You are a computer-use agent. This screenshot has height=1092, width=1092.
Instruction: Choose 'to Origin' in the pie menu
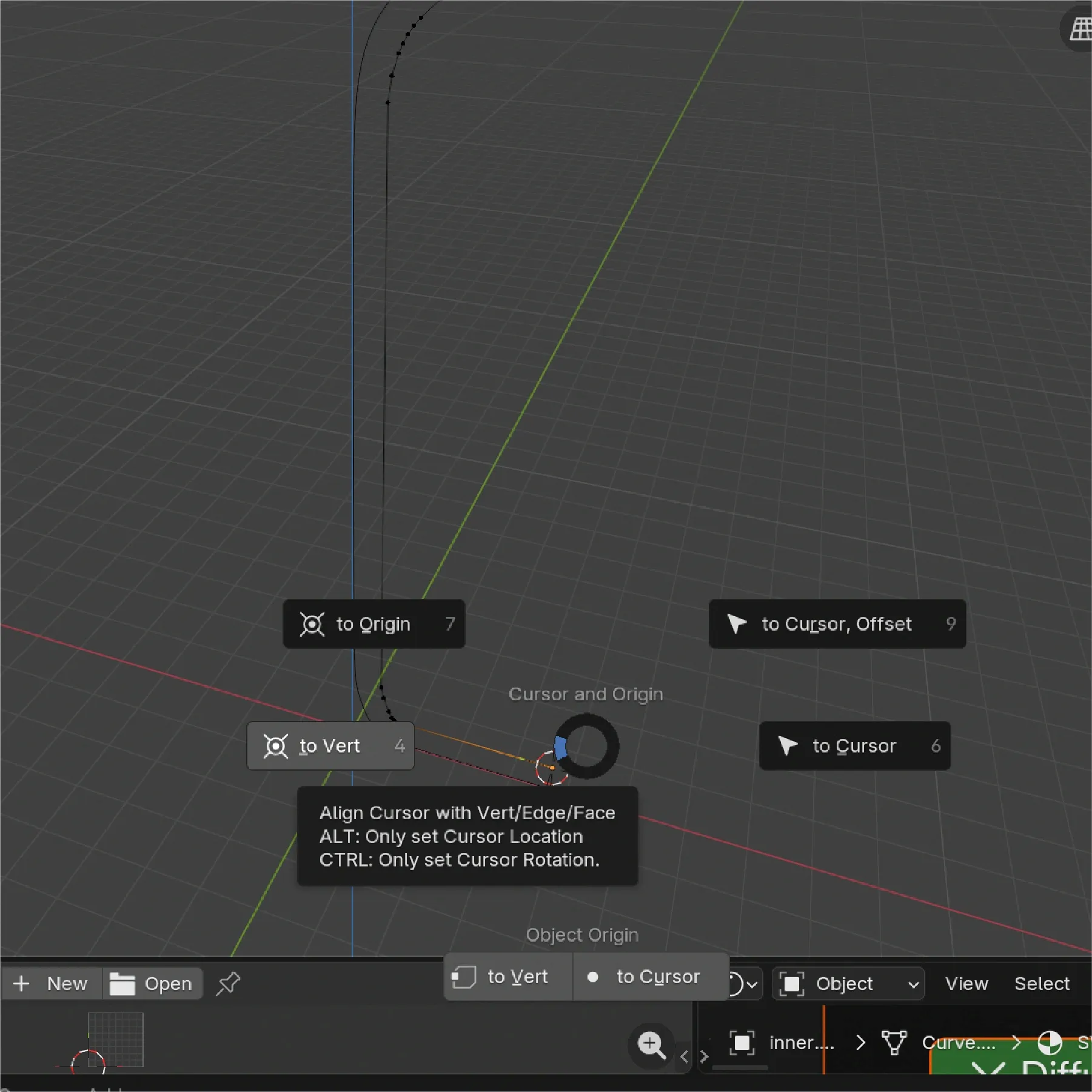coord(373,624)
